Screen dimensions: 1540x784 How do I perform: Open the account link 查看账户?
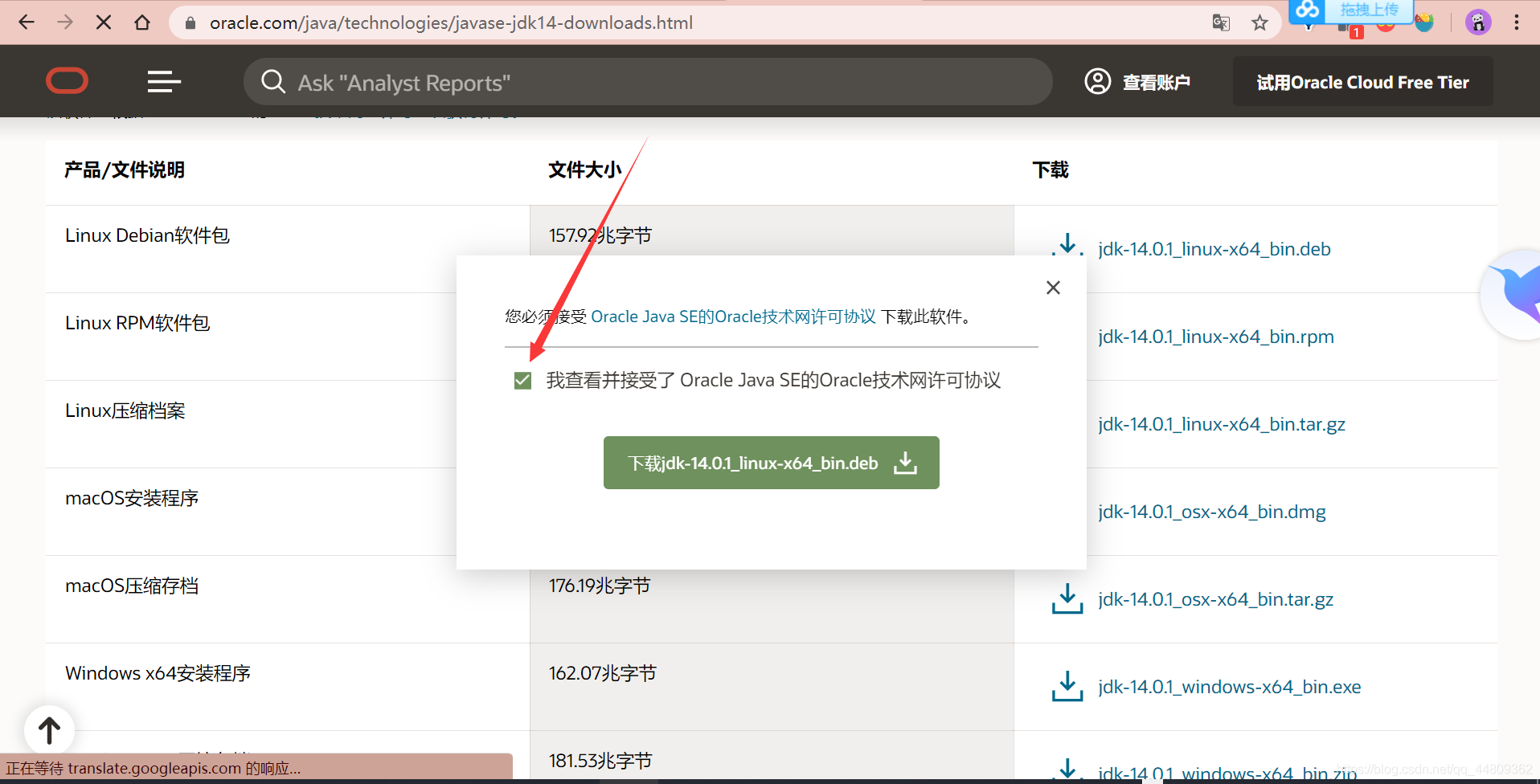coord(1157,82)
